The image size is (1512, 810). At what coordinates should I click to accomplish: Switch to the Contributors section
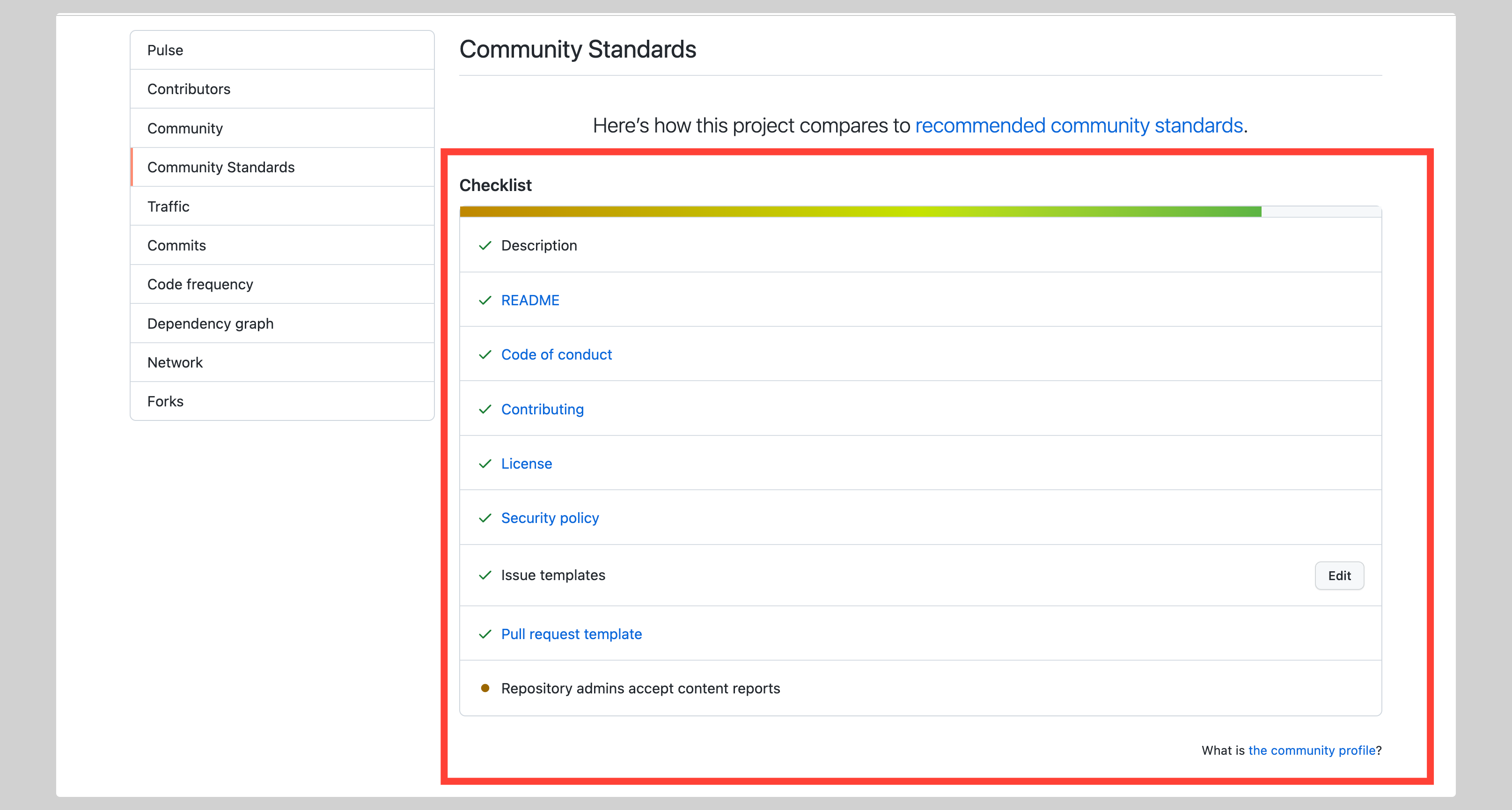tap(188, 89)
